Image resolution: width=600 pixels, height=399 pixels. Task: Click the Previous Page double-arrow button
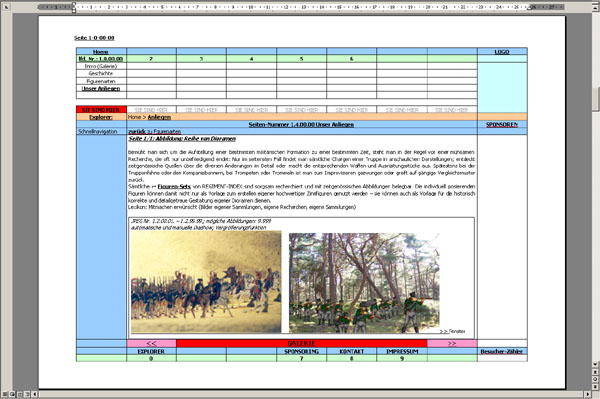click(595, 372)
